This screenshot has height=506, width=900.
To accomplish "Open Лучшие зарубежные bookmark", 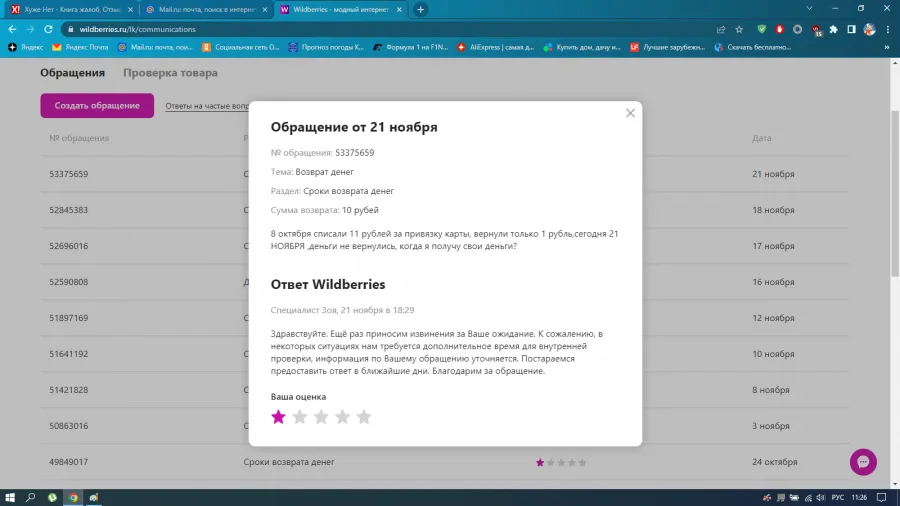I will tap(668, 47).
